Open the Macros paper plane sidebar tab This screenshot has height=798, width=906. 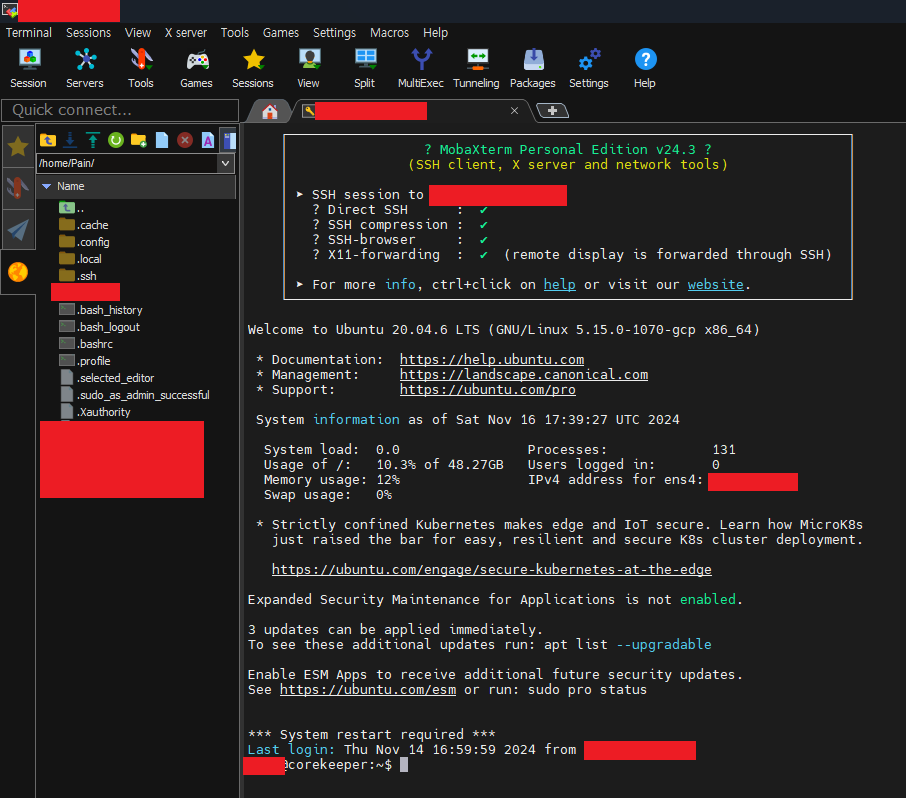[x=18, y=229]
